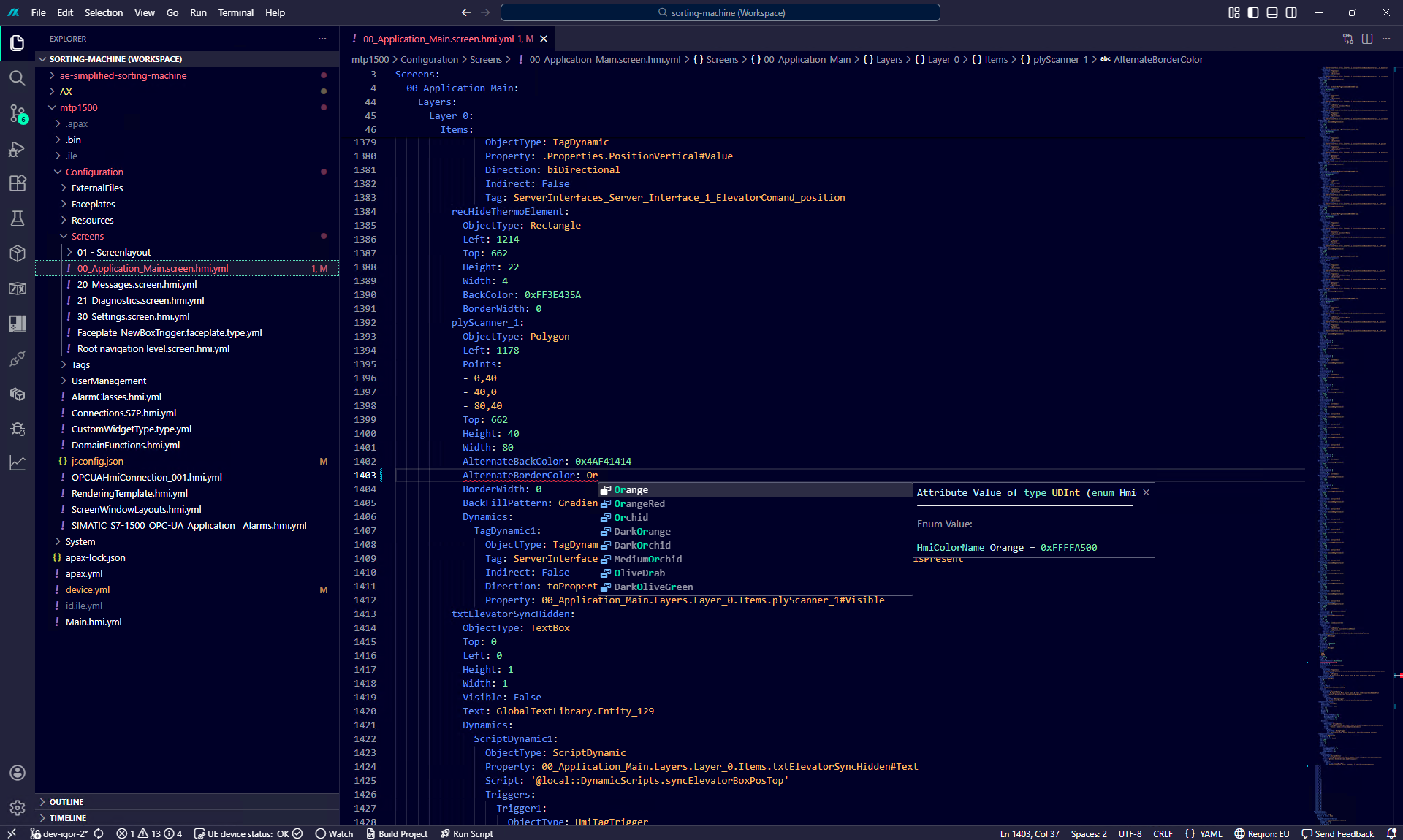This screenshot has height=840, width=1403.
Task: Click Send Feedback in status bar
Action: pos(1338,833)
